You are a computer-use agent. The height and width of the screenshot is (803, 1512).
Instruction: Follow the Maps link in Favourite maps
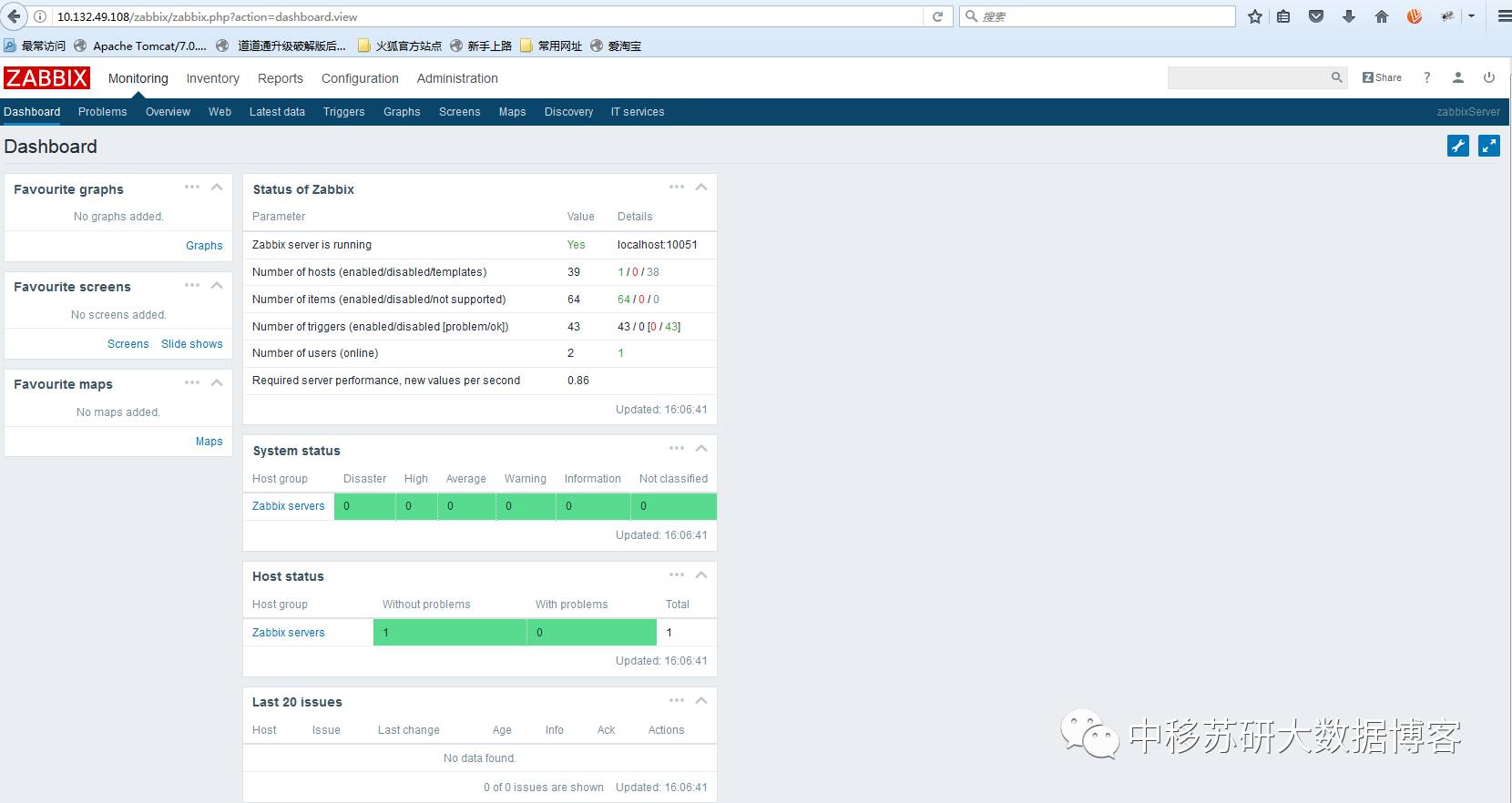(x=209, y=442)
